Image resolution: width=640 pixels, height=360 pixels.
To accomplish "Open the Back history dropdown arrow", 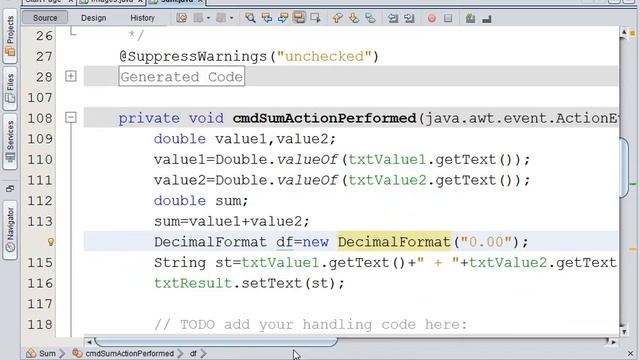I will [208, 18].
